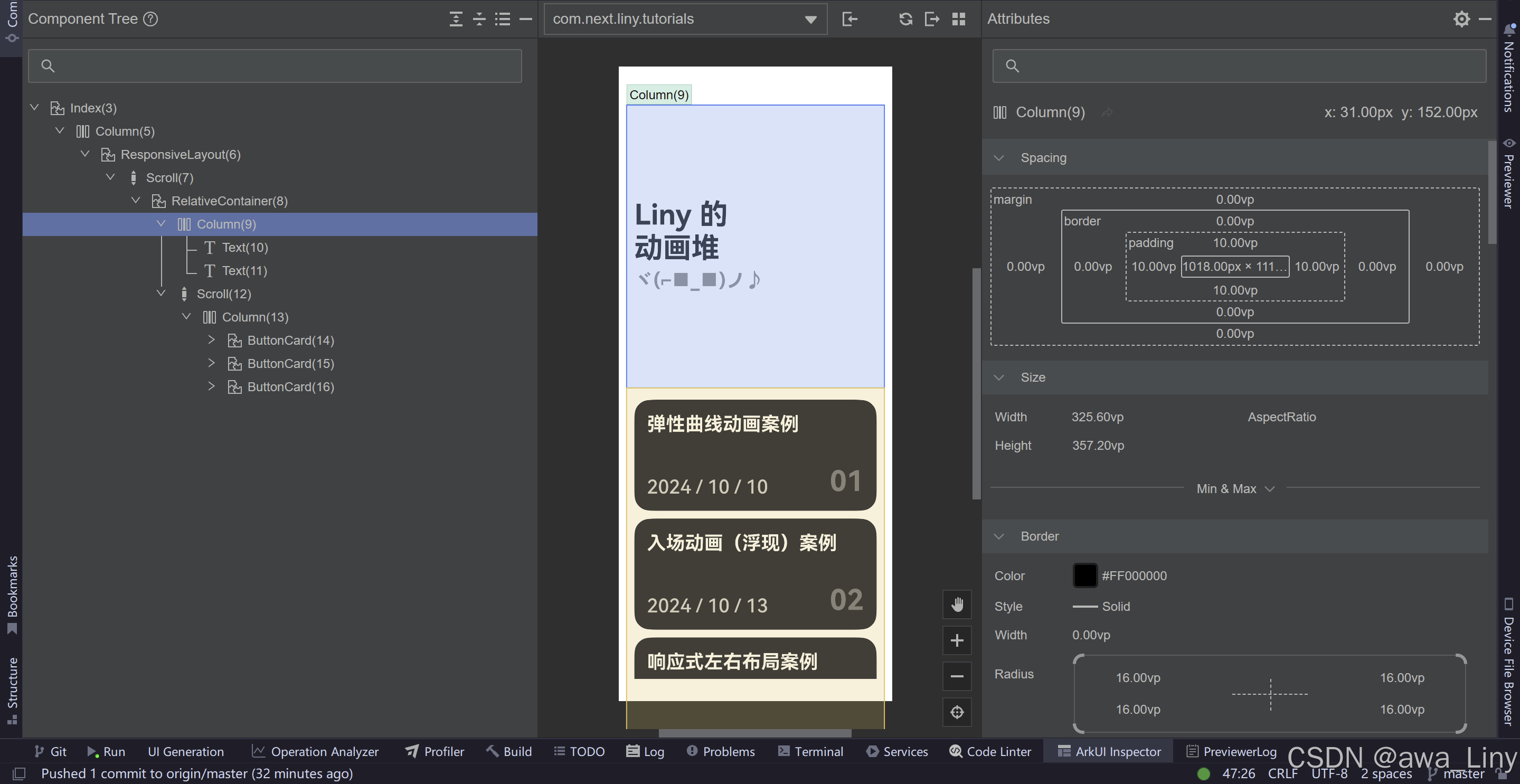Click the collapse all tree icon
Viewport: 1520px width, 784px height.
(479, 19)
